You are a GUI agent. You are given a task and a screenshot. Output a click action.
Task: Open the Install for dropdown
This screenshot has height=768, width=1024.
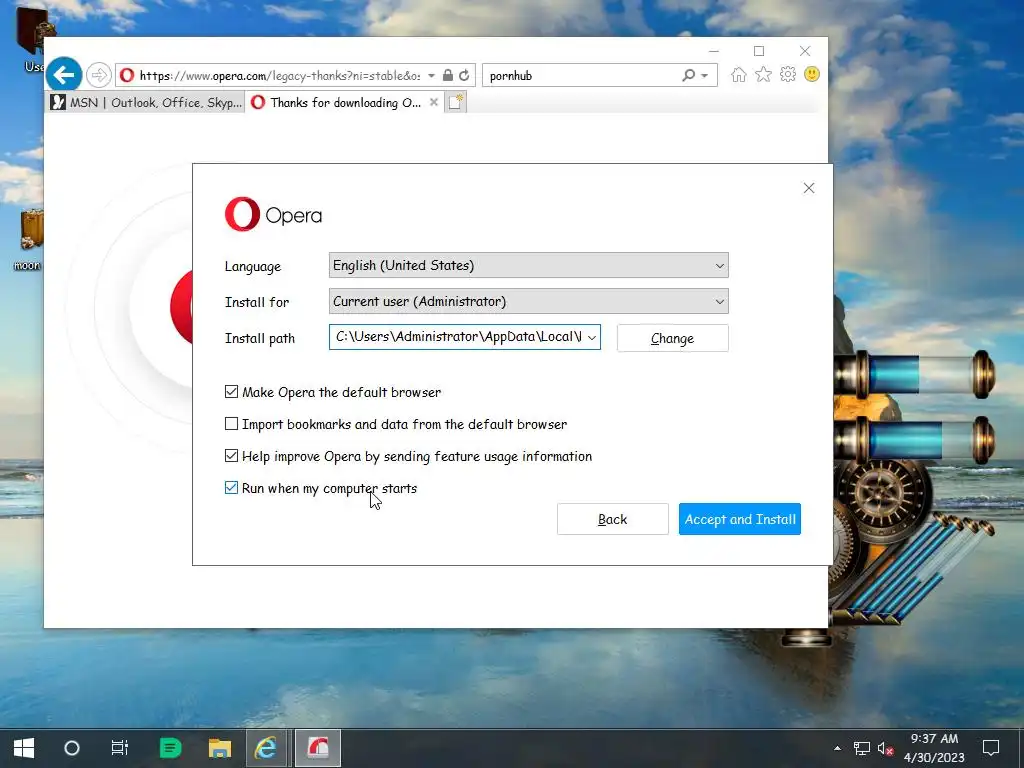coord(528,301)
